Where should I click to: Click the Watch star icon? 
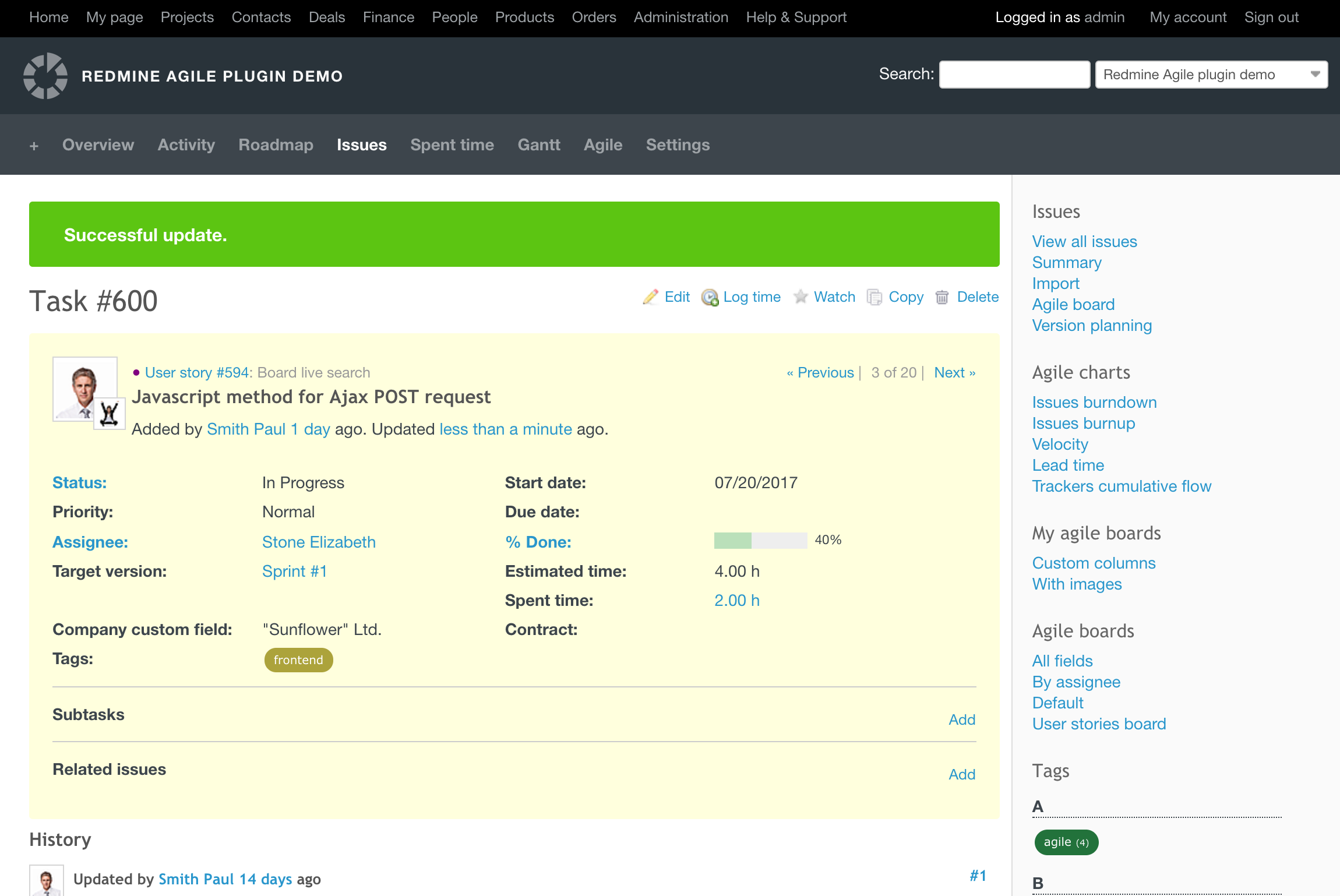(801, 297)
